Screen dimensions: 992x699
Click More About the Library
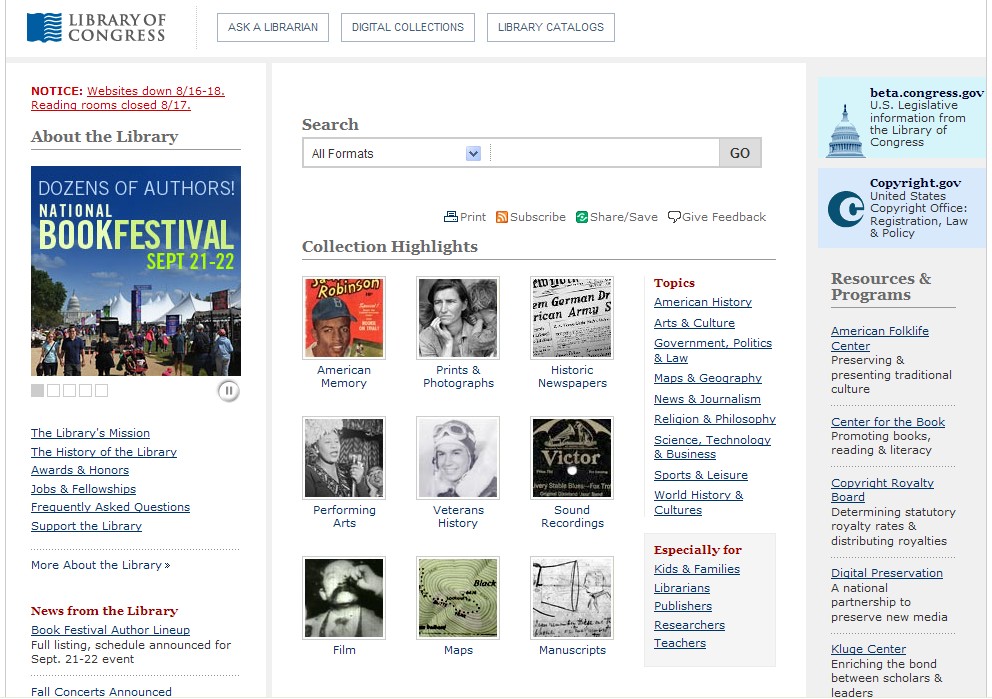click(x=101, y=565)
